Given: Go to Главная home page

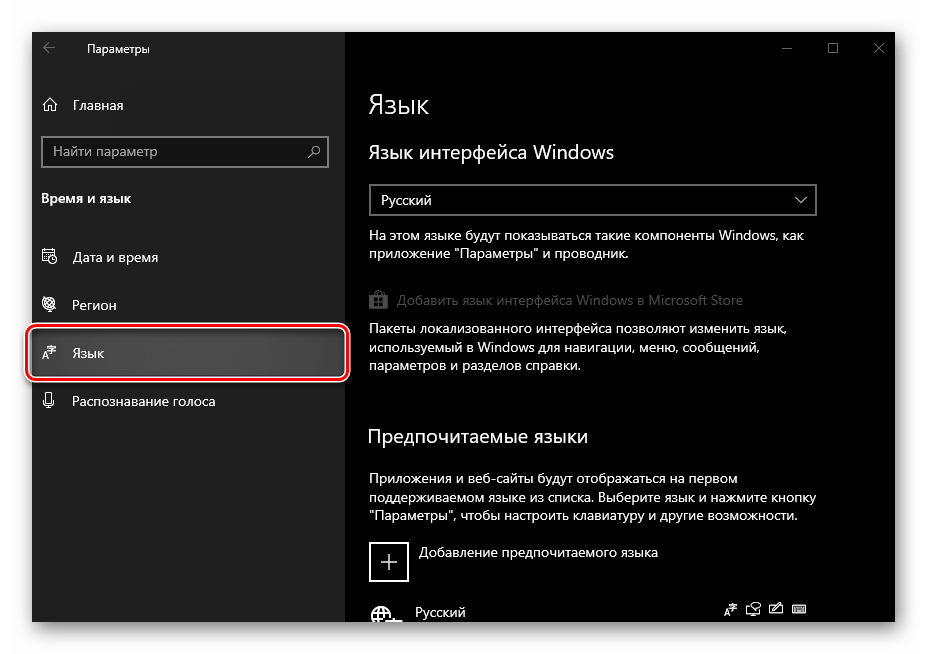Looking at the screenshot, I should pyautogui.click(x=98, y=105).
